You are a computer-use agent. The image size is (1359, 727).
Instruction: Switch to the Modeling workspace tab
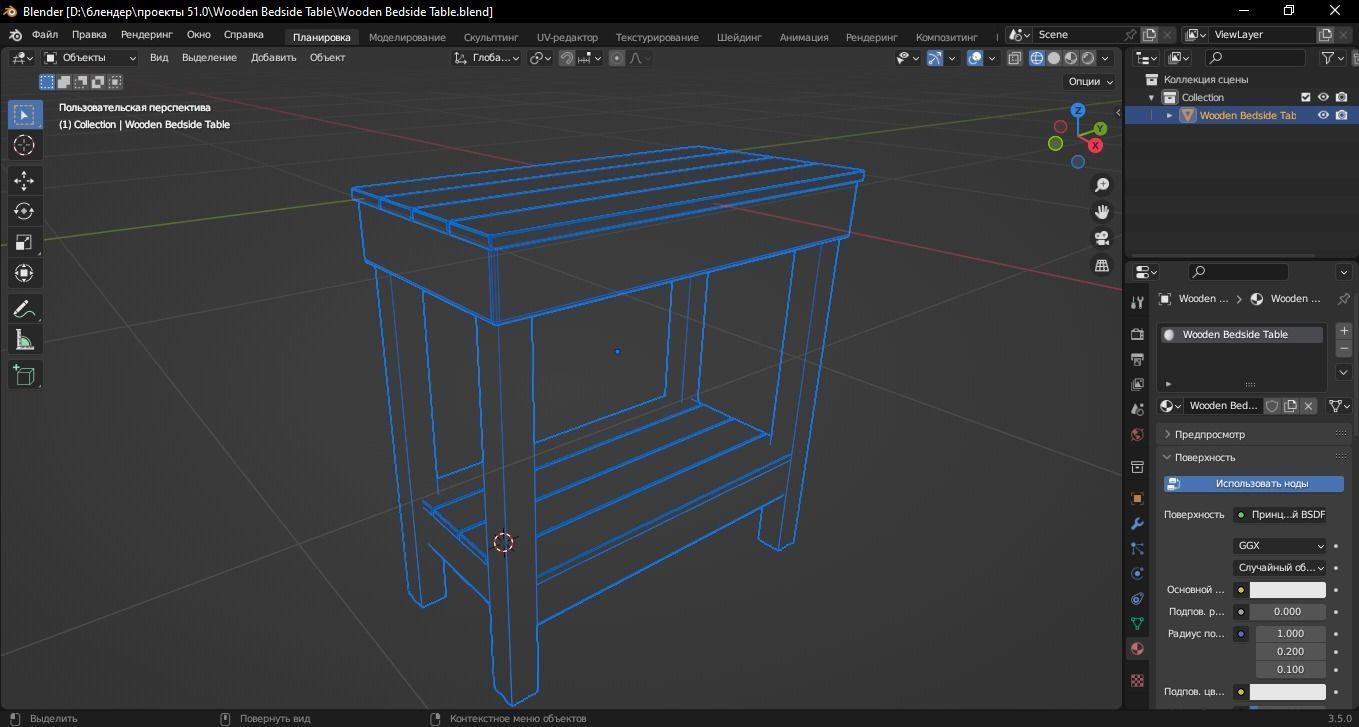tap(407, 37)
